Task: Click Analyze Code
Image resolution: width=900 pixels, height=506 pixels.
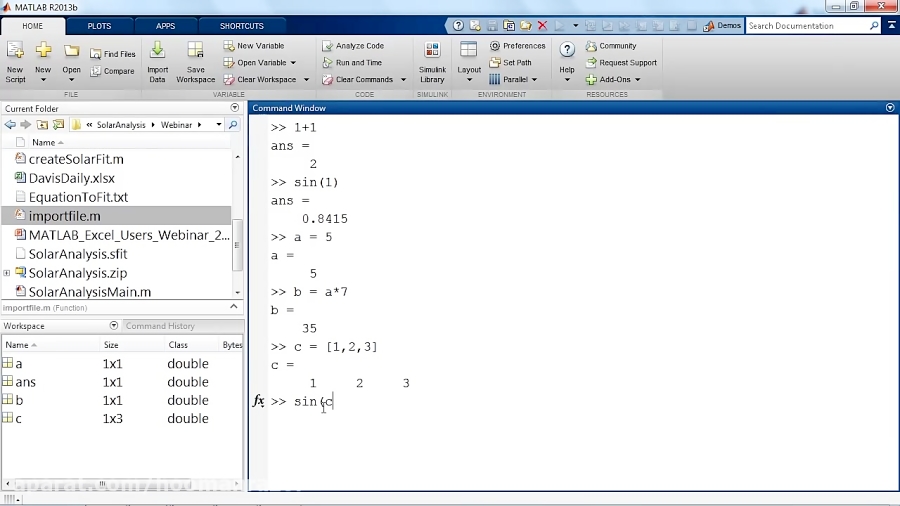Action: (353, 46)
